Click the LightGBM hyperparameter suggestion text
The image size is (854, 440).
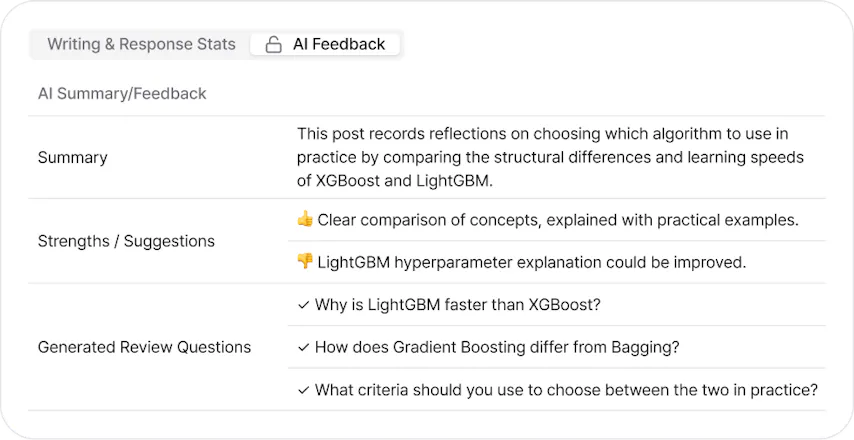[x=532, y=262]
